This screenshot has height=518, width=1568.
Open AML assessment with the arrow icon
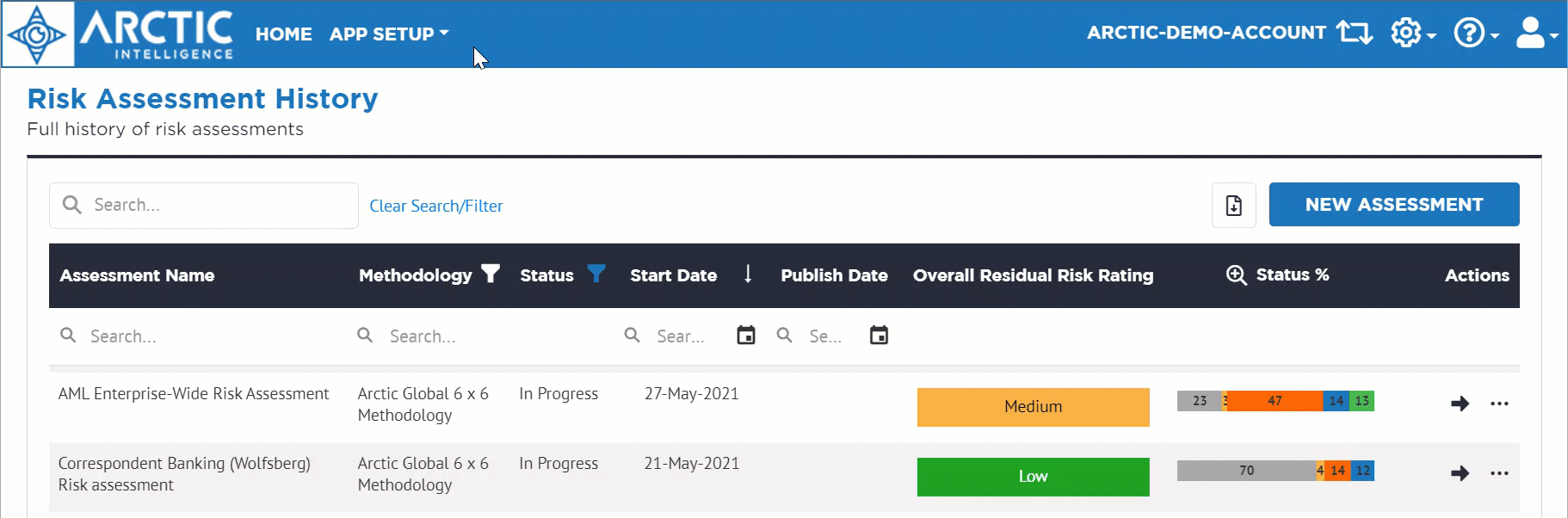[1460, 404]
